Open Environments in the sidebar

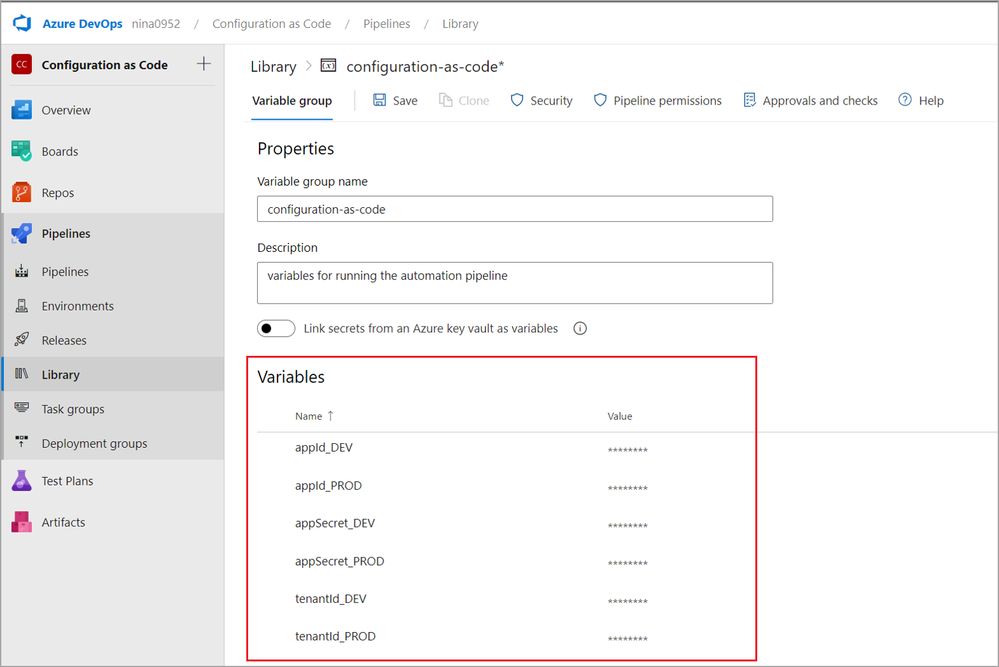[78, 306]
